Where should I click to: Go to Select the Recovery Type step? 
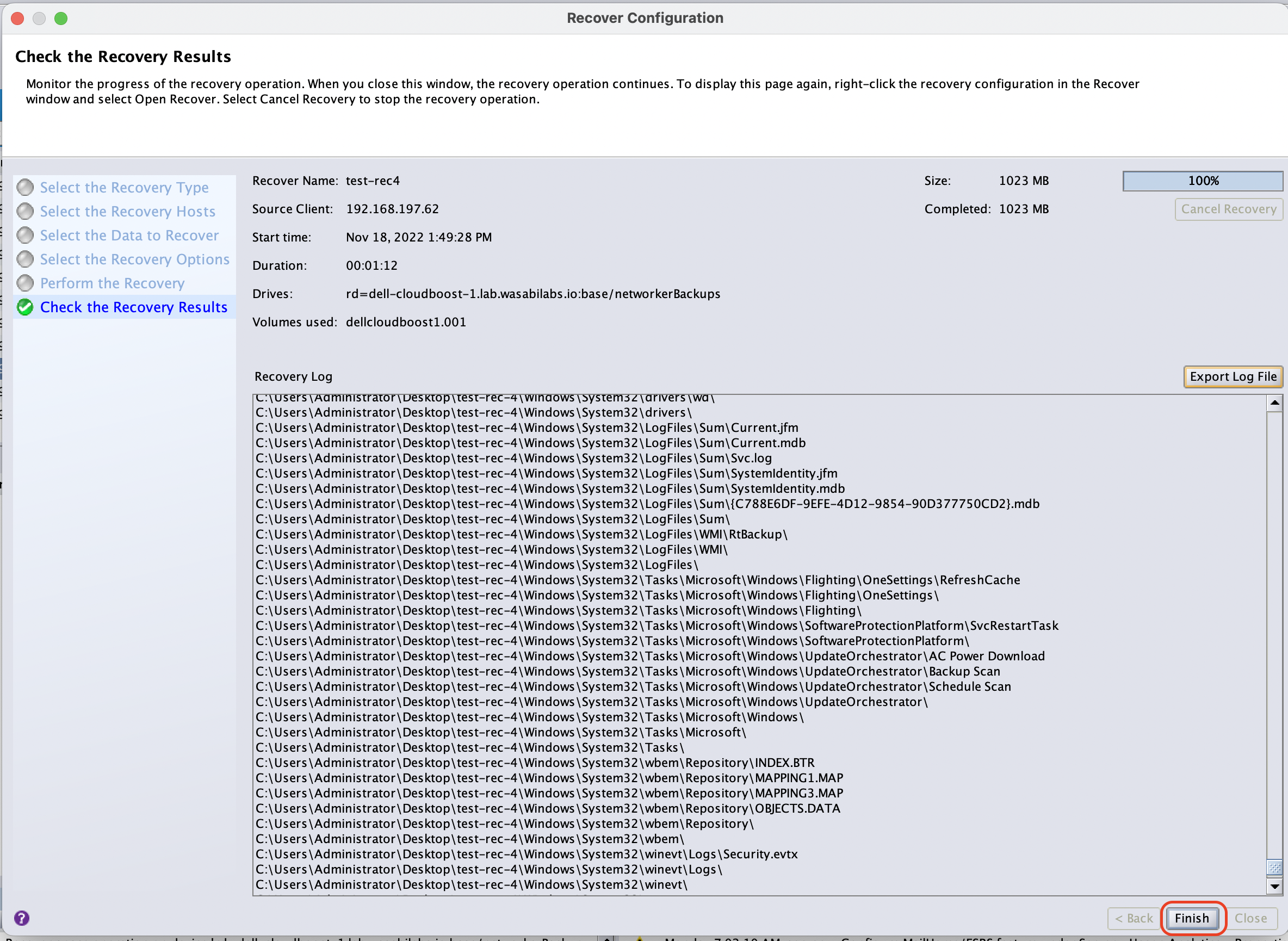[x=124, y=188]
